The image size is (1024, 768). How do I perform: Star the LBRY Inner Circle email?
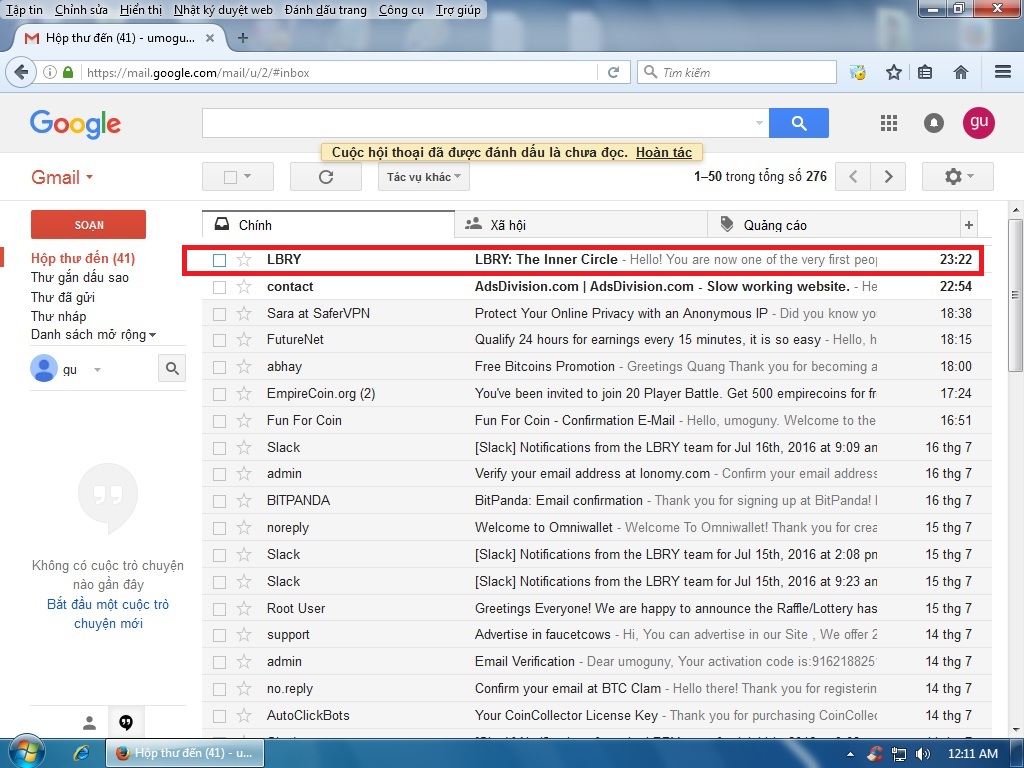(x=244, y=260)
